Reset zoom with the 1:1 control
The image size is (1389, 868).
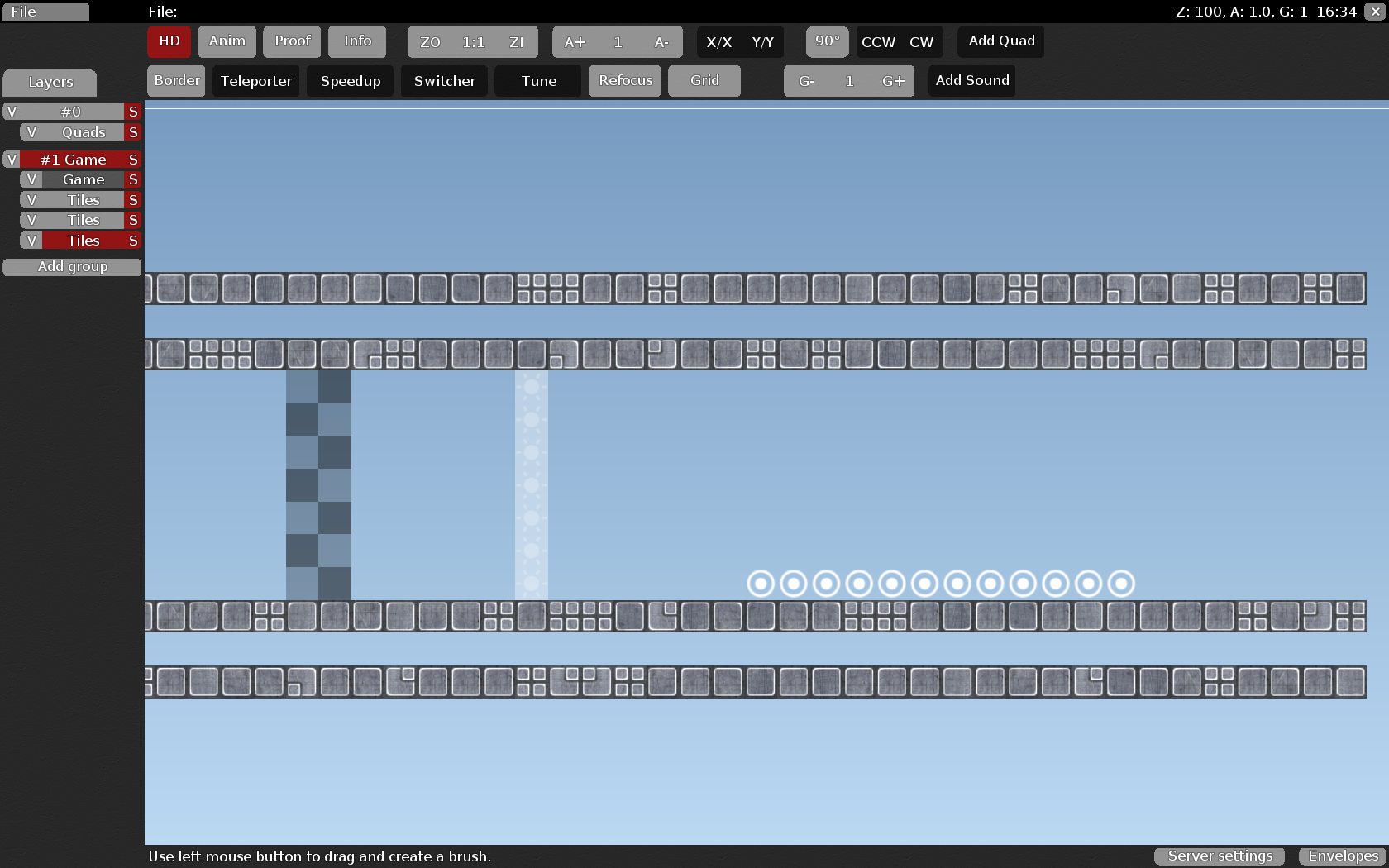click(472, 41)
